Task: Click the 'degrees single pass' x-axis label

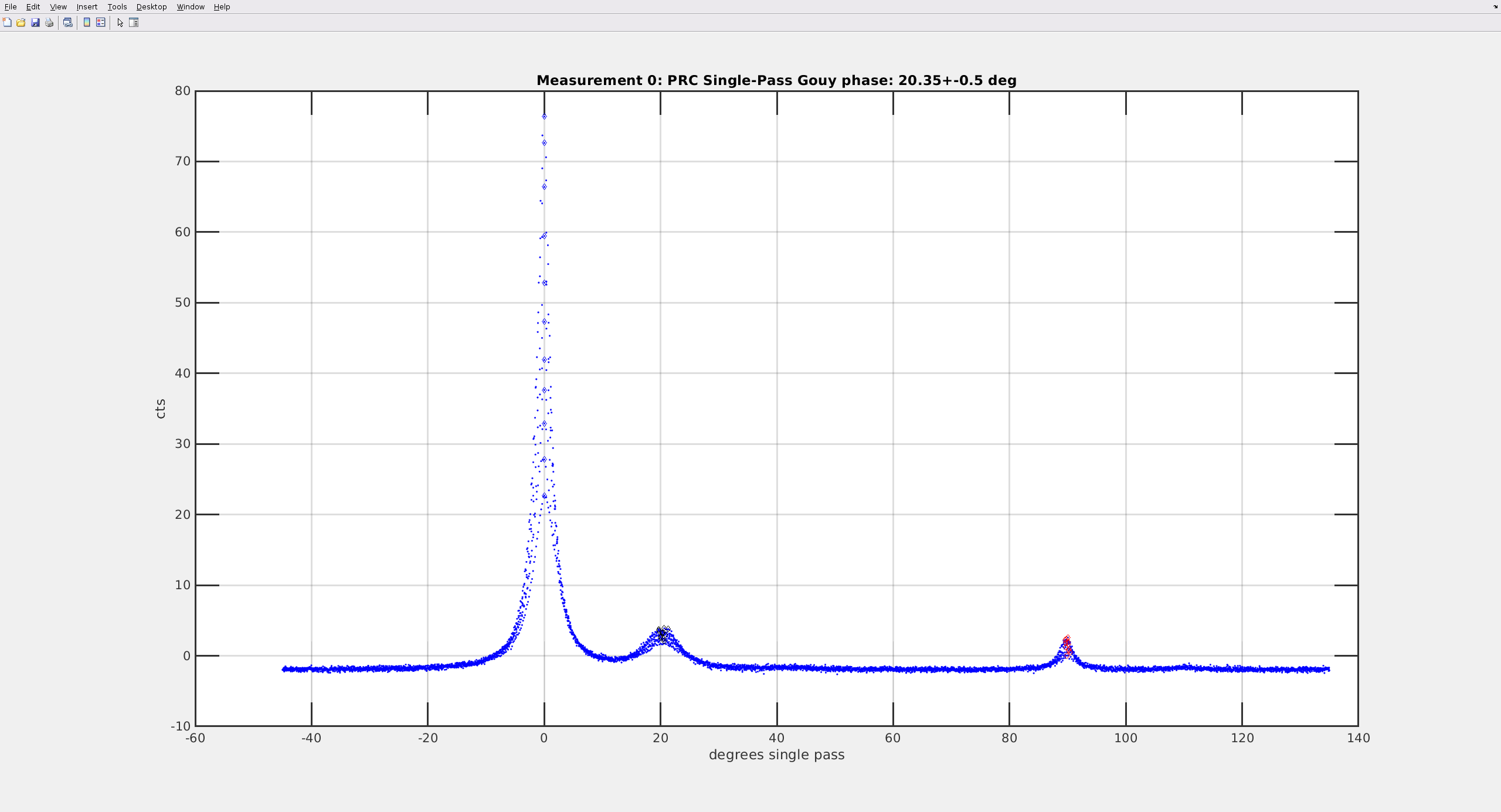Action: [x=776, y=755]
